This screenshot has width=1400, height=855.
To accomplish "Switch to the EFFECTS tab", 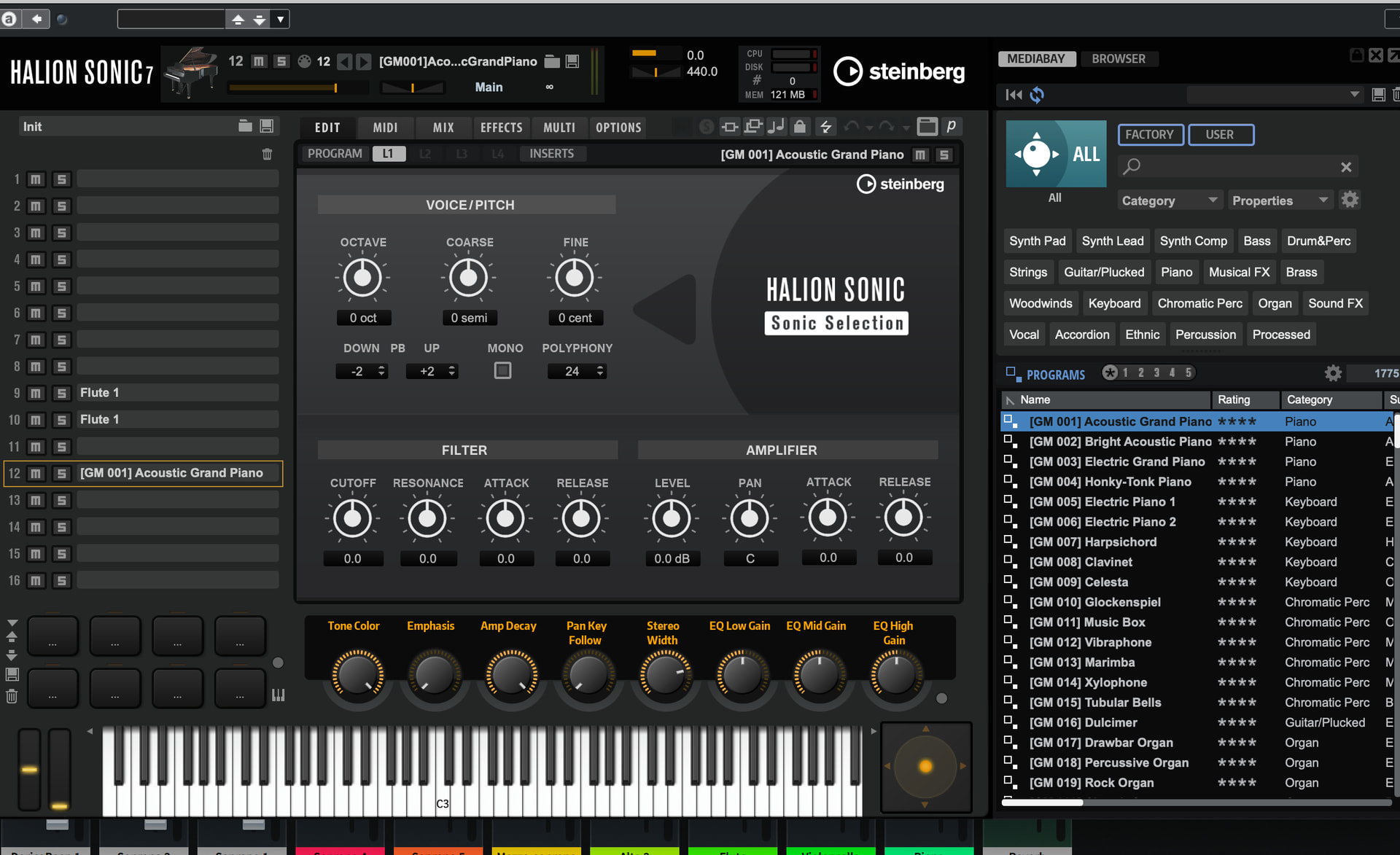I will tap(501, 128).
